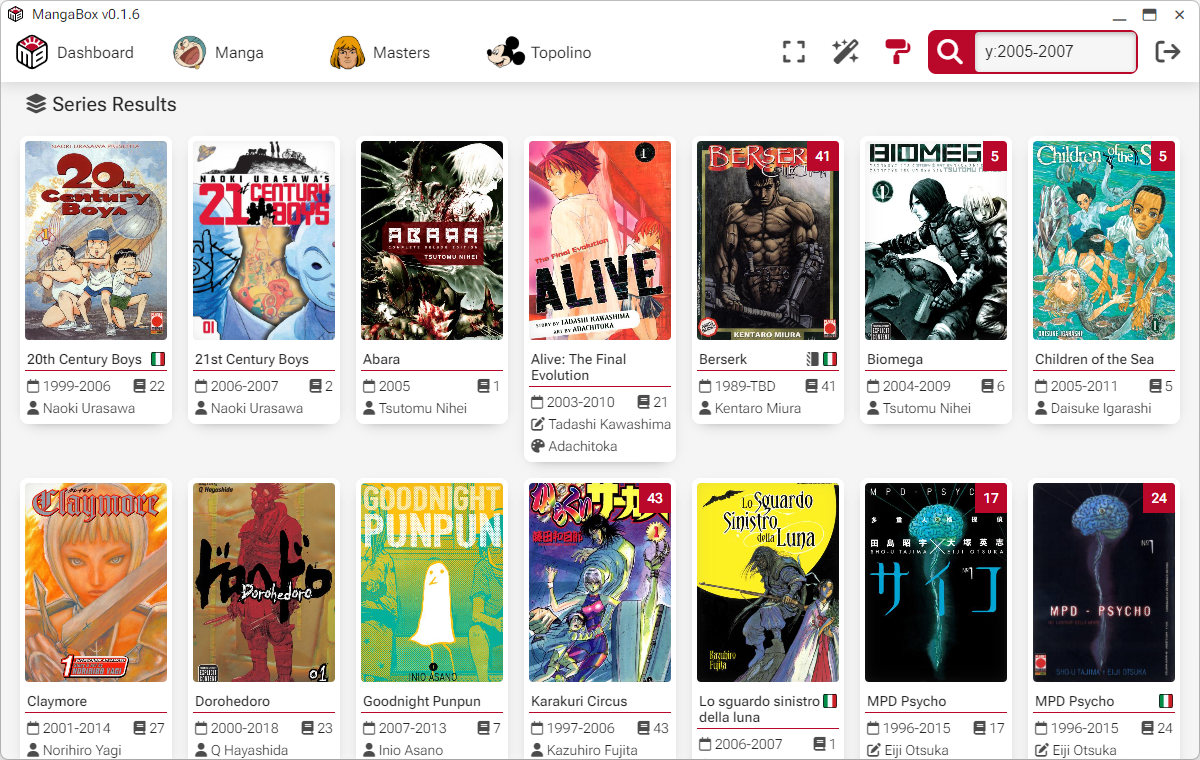This screenshot has height=760, width=1200.
Task: Click the grayscale flag icon beside Berserk
Action: (813, 359)
